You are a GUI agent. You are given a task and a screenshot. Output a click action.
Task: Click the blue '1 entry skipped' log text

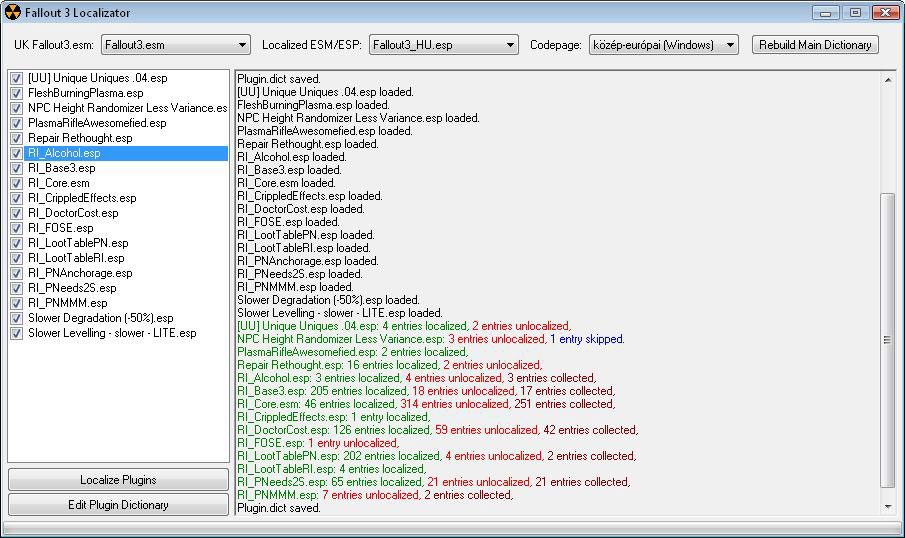click(587, 339)
